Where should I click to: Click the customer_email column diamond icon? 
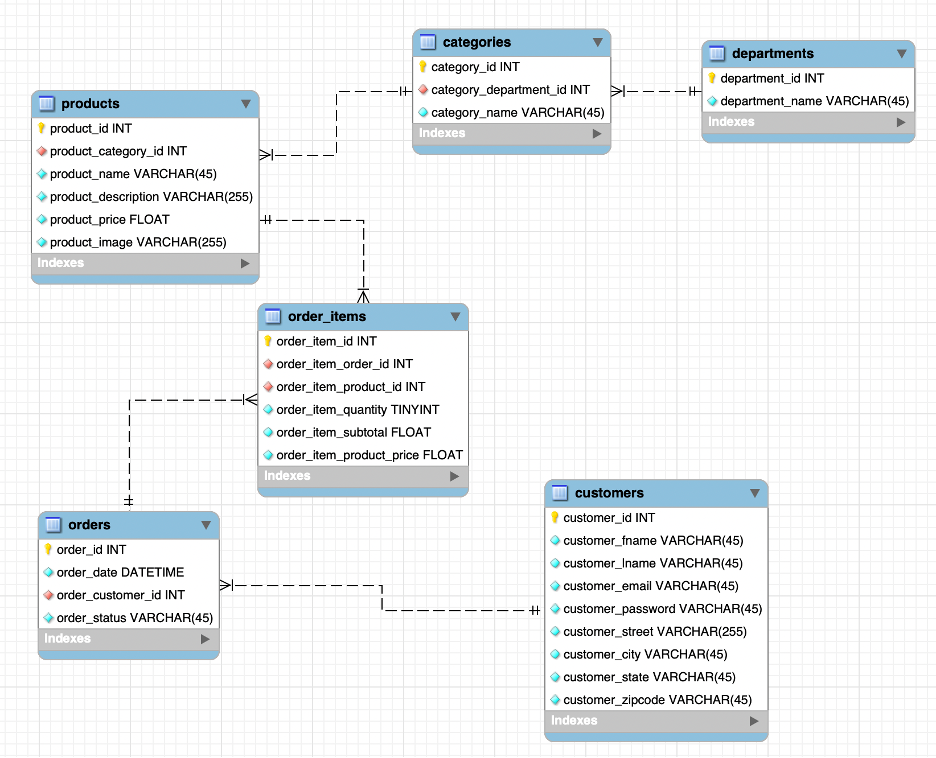[555, 586]
